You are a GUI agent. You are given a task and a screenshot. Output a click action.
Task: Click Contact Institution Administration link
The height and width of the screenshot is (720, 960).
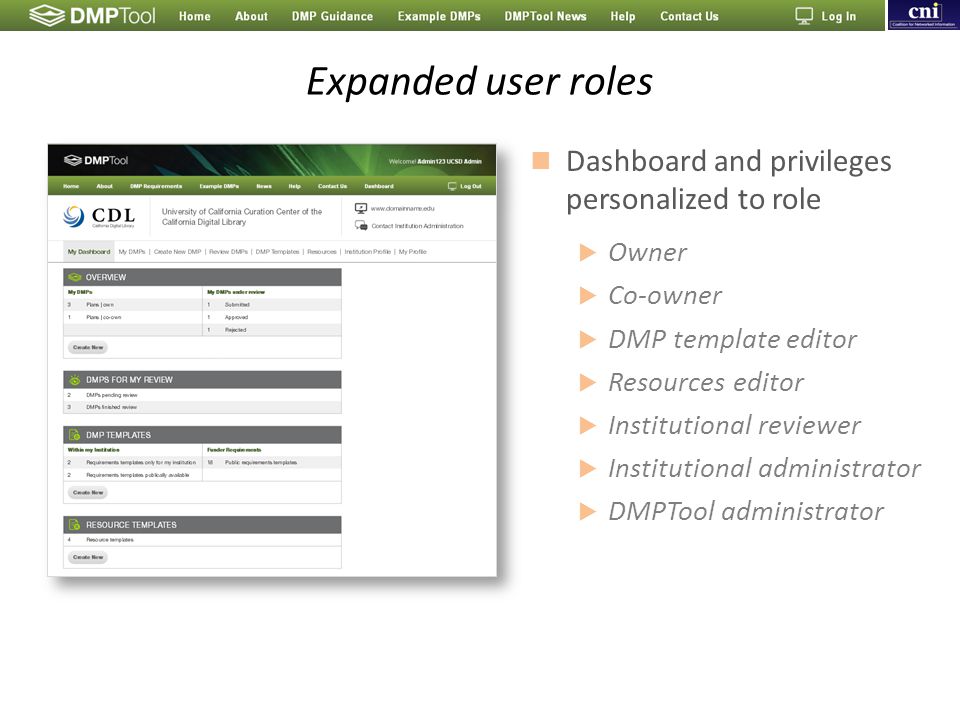pyautogui.click(x=418, y=226)
